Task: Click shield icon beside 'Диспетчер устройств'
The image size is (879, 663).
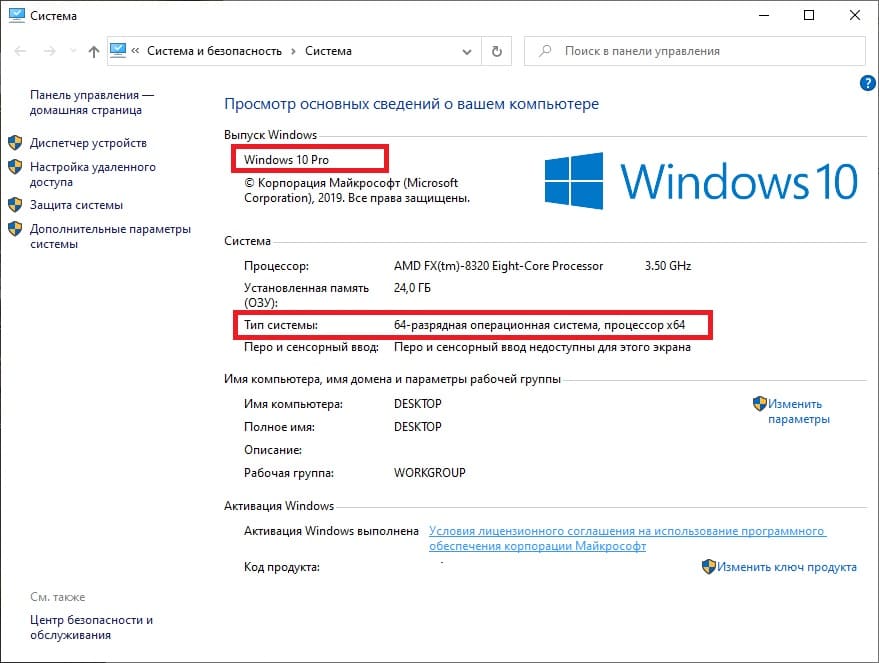Action: [x=15, y=142]
